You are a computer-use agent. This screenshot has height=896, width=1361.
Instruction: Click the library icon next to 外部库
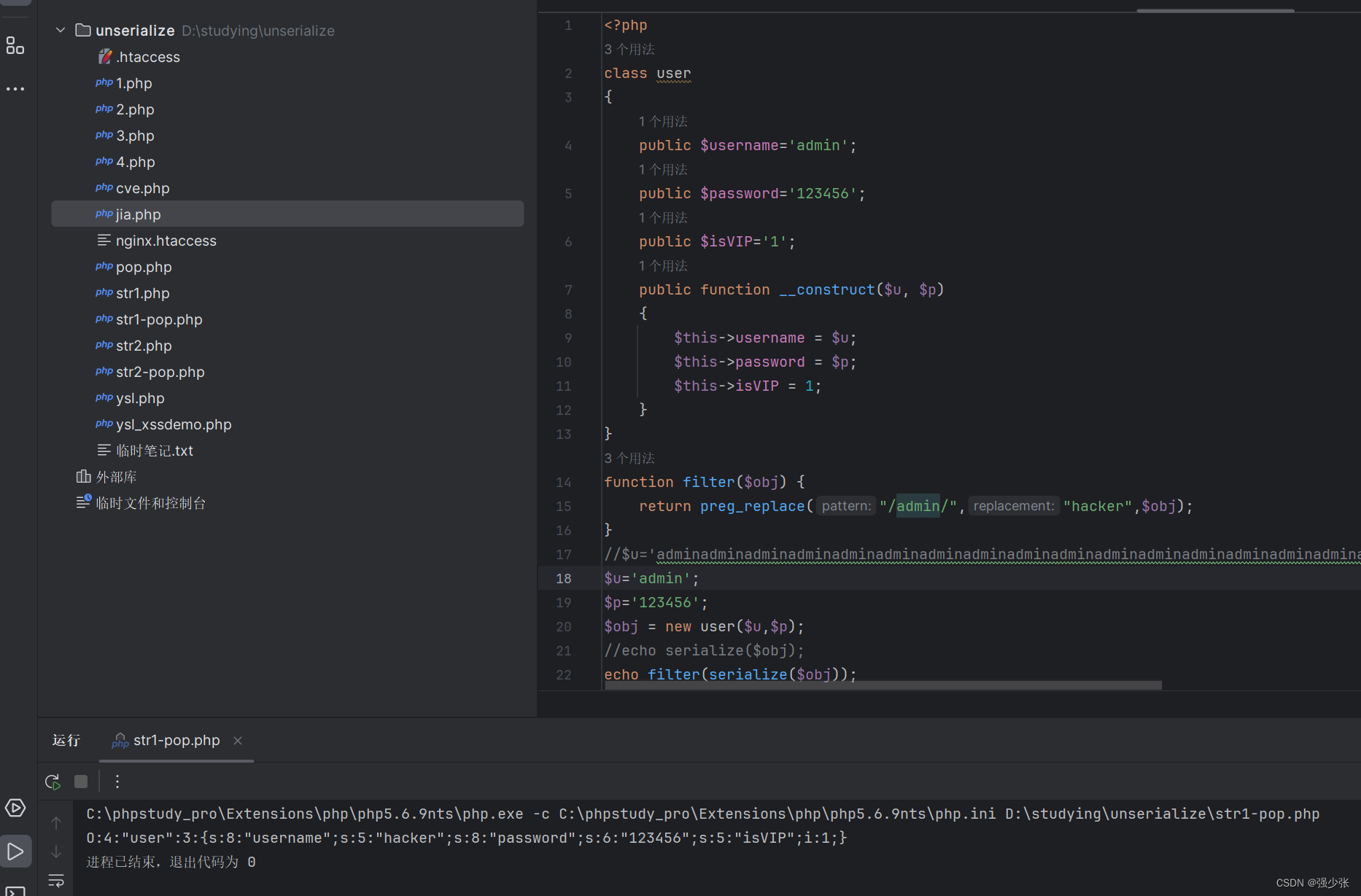coord(83,476)
